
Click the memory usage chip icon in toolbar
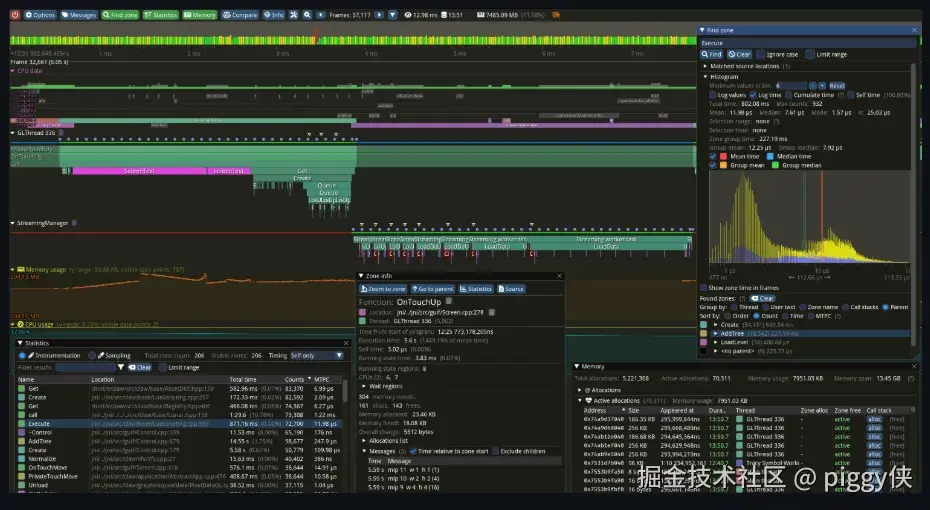[480, 15]
